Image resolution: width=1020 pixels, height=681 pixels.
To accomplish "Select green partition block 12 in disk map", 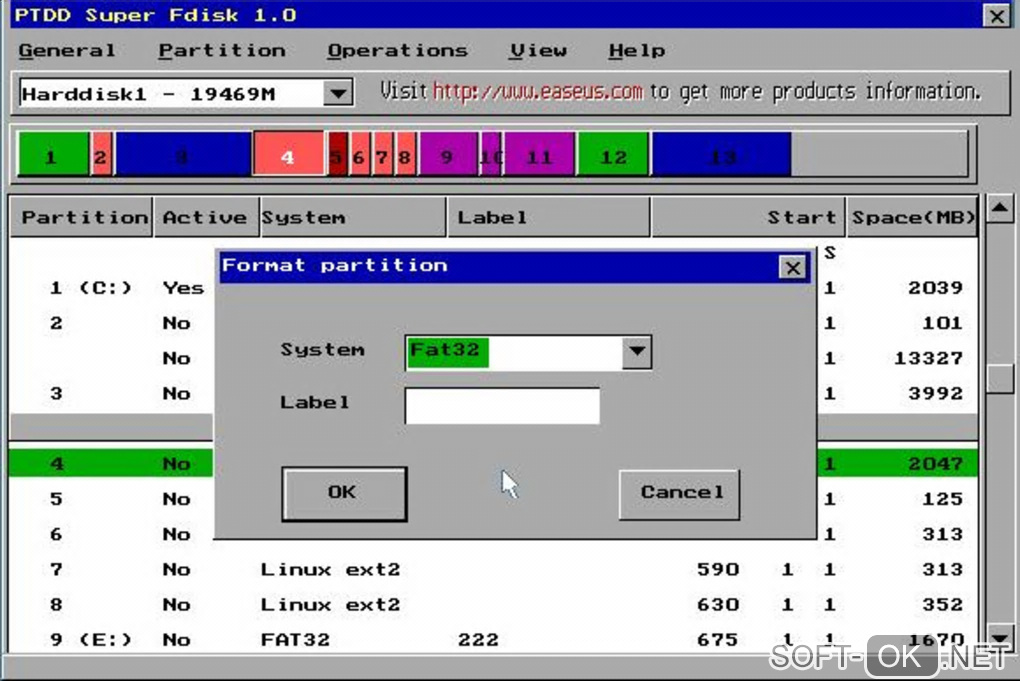I will [613, 154].
